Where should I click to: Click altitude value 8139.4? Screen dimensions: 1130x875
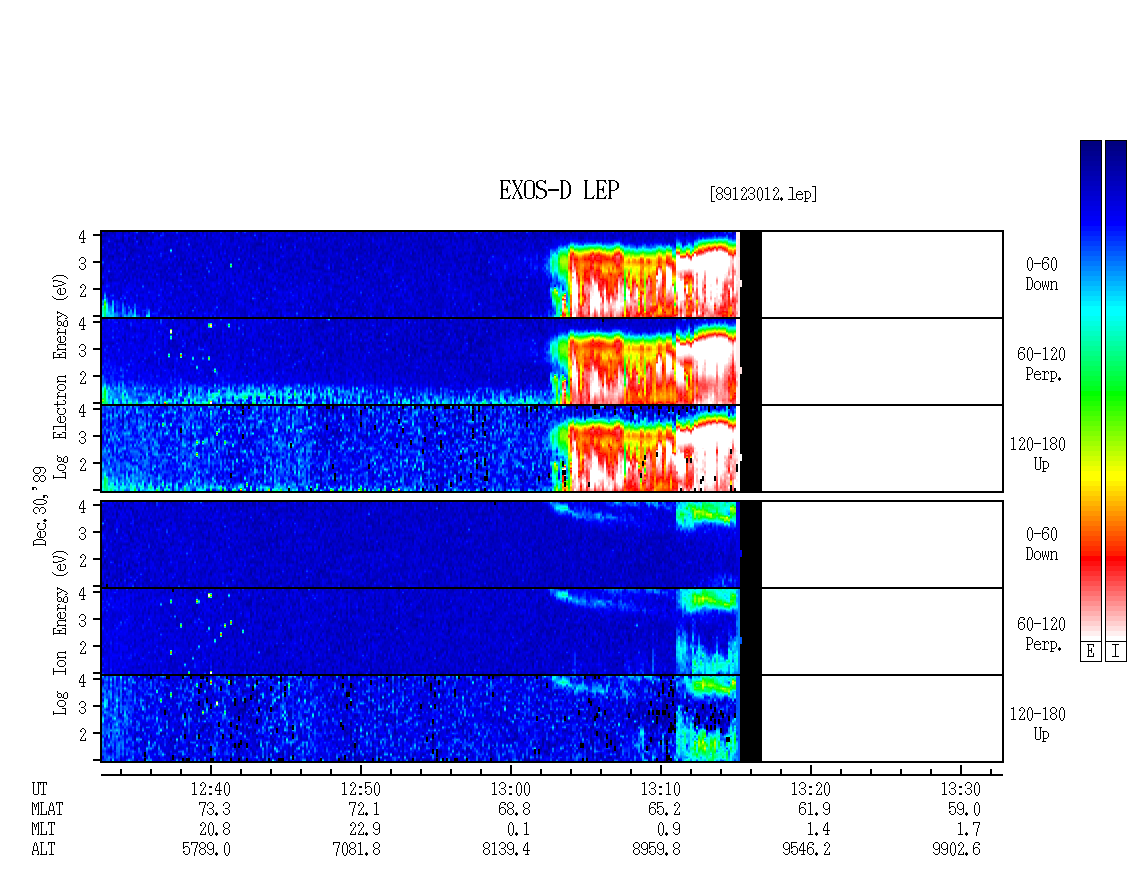(506, 849)
